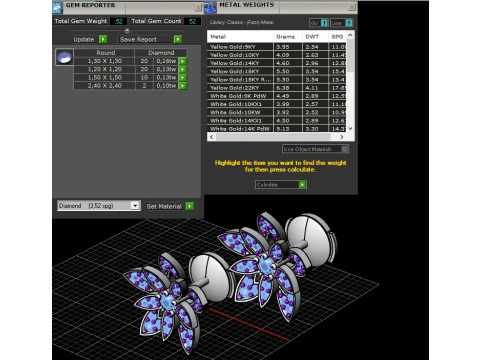This screenshot has height=360, width=480.
Task: Click the Update button label
Action: pyautogui.click(x=84, y=39)
